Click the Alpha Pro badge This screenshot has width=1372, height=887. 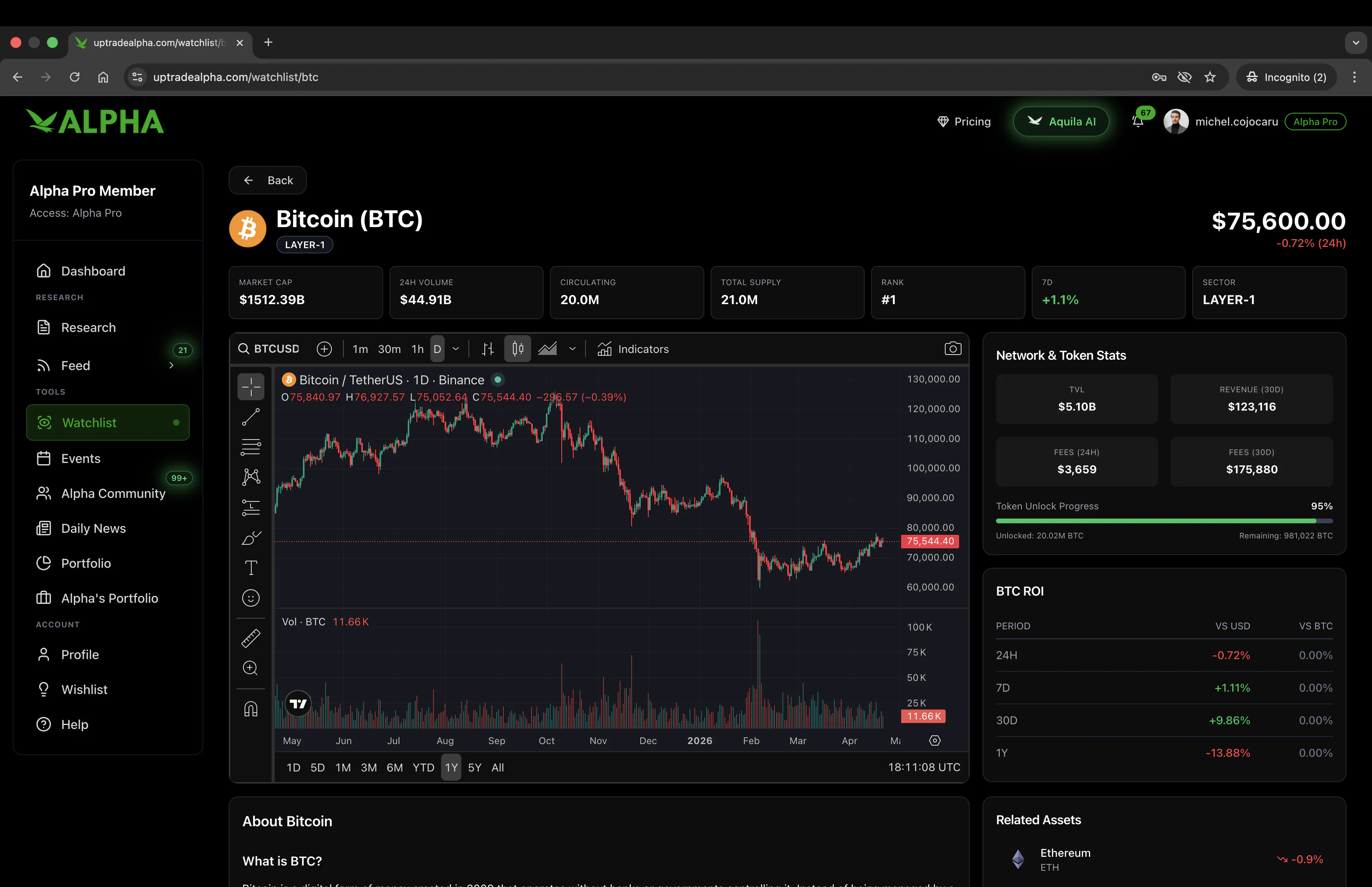[1315, 121]
